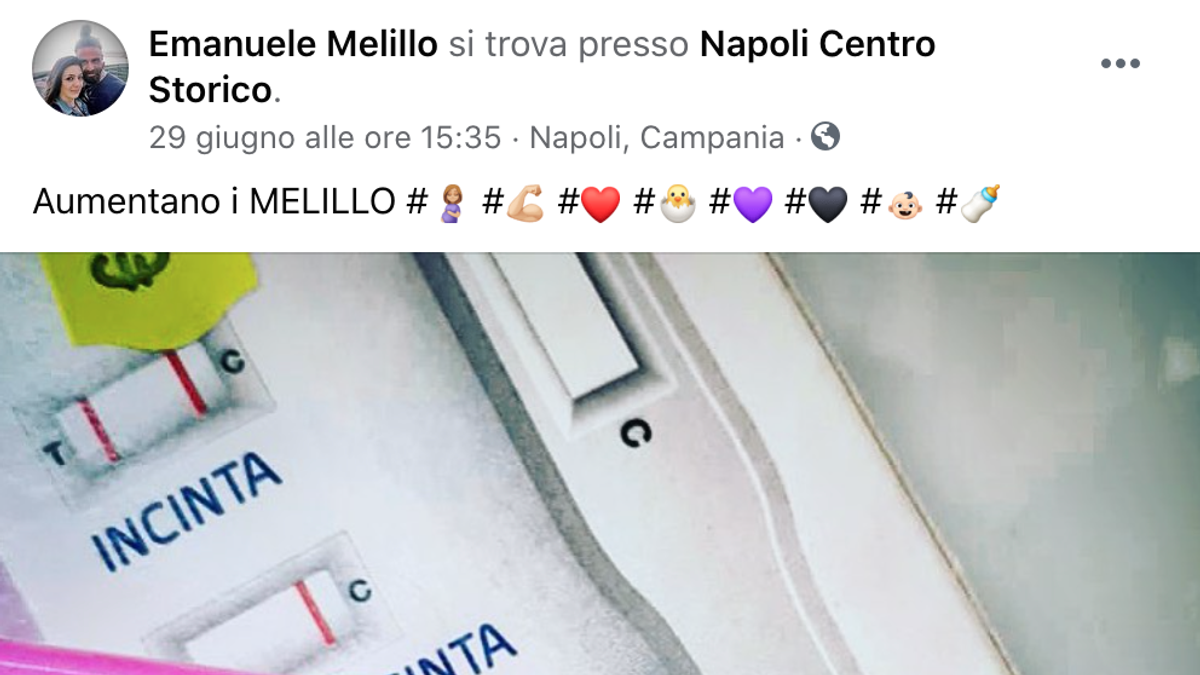The width and height of the screenshot is (1200, 675).
Task: Click the globe public privacy icon
Action: (x=825, y=136)
